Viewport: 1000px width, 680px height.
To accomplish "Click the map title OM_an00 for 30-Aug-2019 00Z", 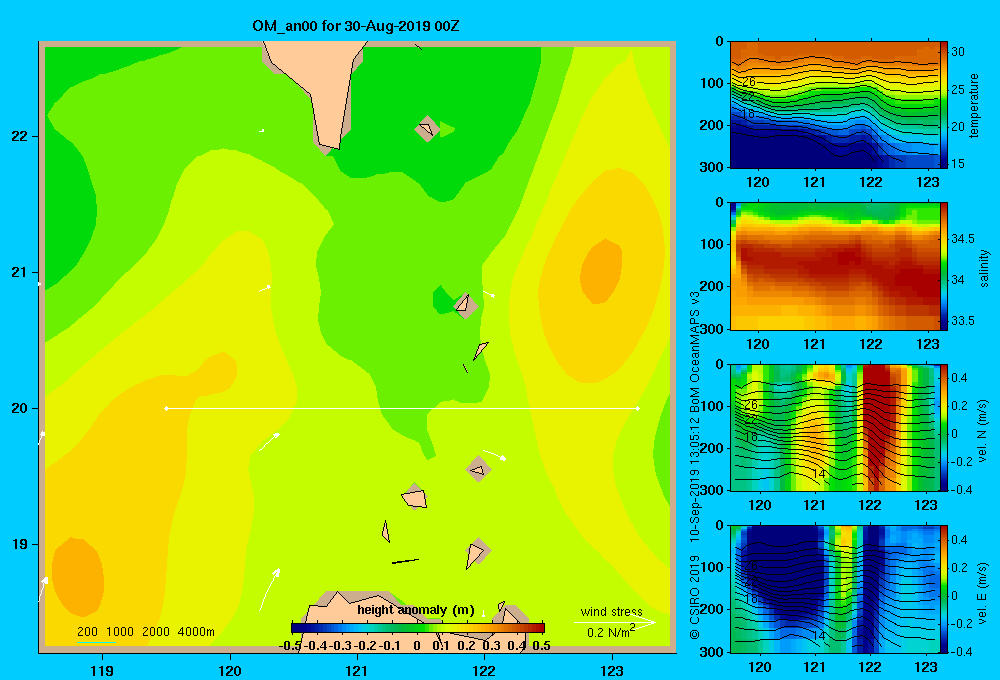I will point(356,26).
